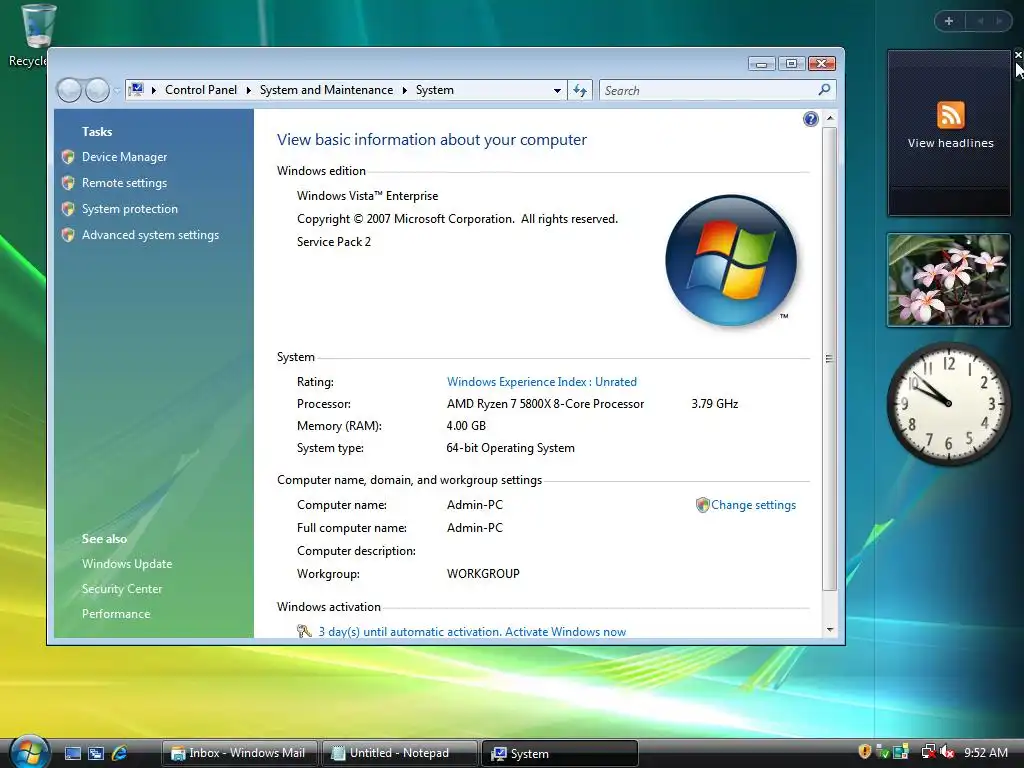Click the magnifier icon in Search box
The height and width of the screenshot is (768, 1024).
click(824, 89)
